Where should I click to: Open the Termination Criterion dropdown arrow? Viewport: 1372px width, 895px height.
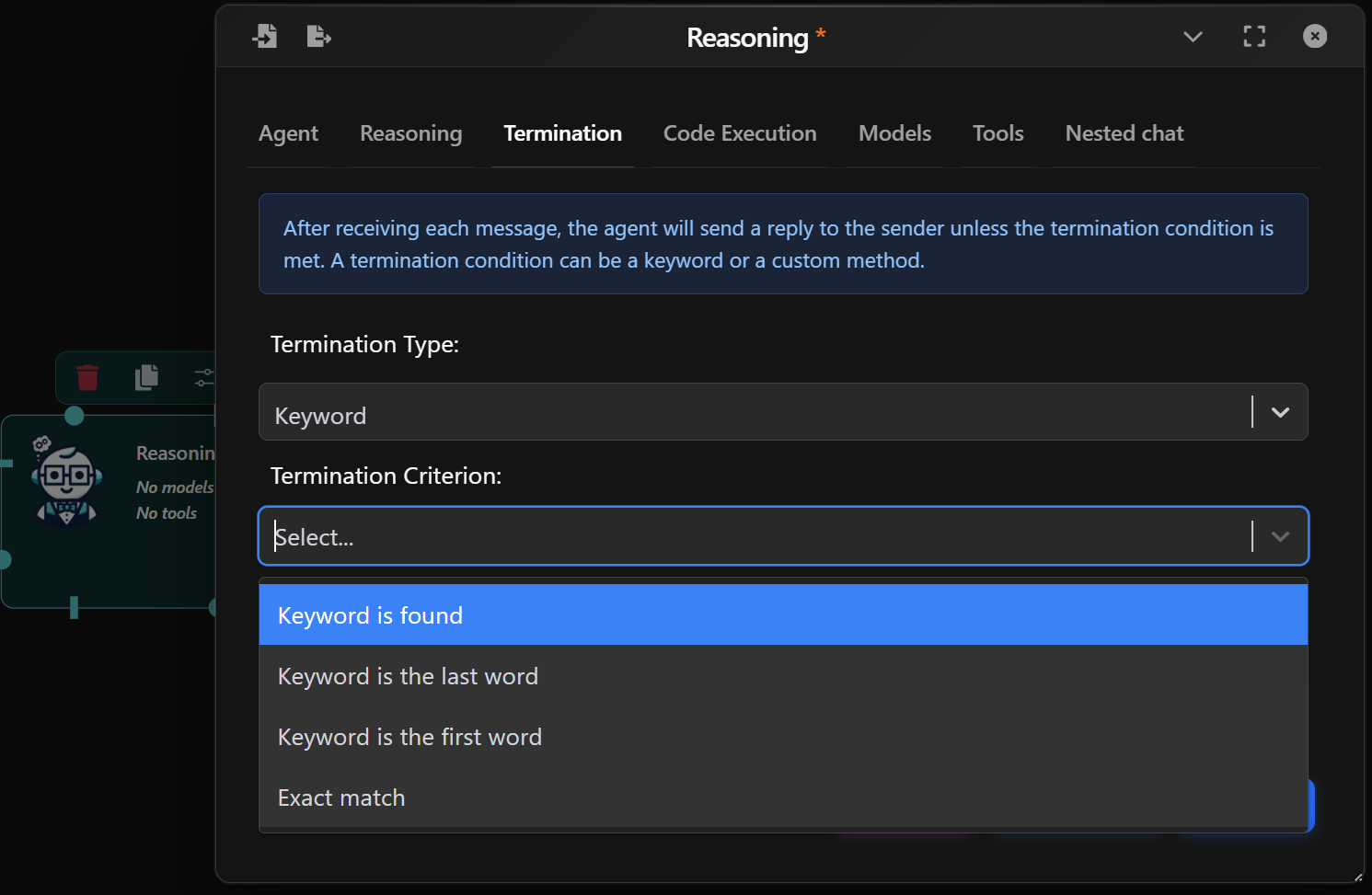[1278, 535]
